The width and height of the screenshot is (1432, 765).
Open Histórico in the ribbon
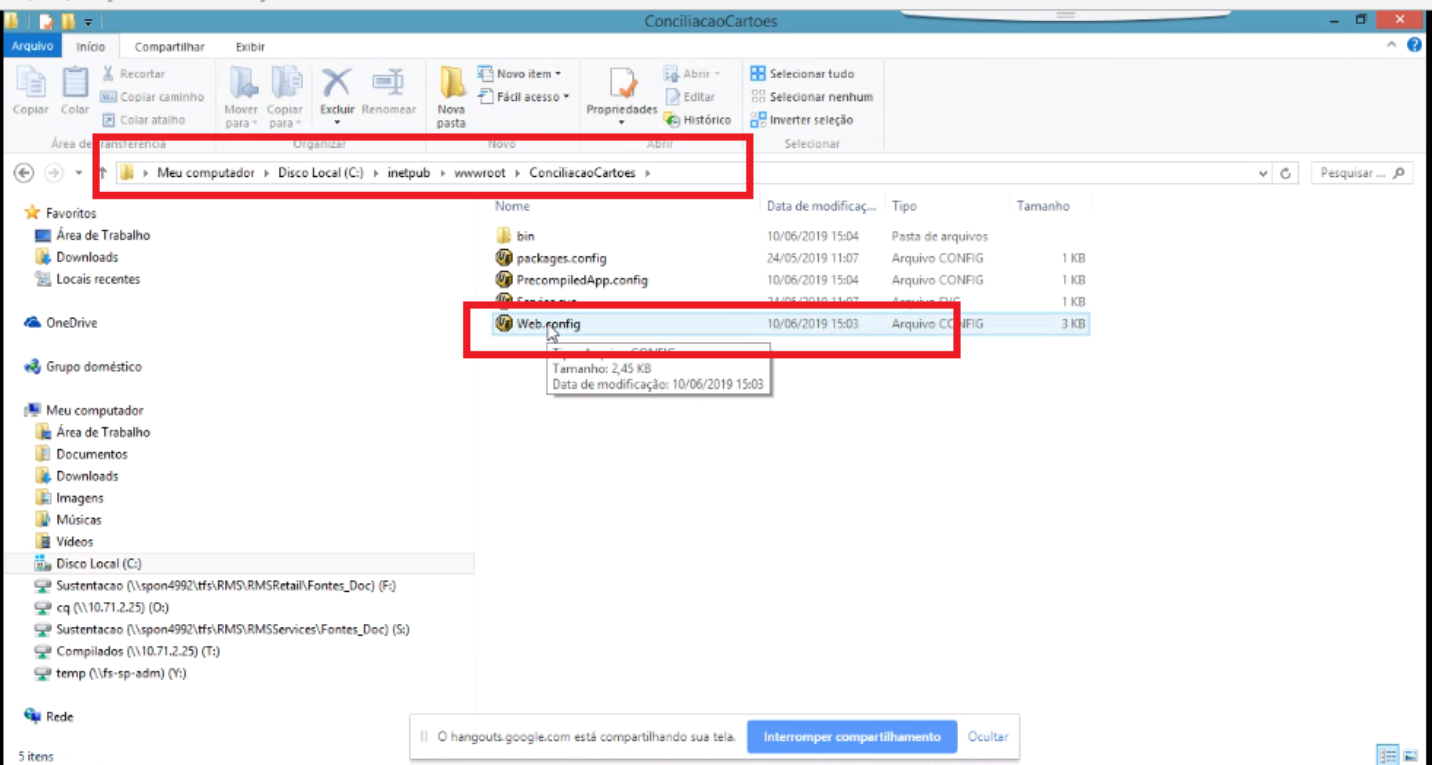(x=697, y=120)
